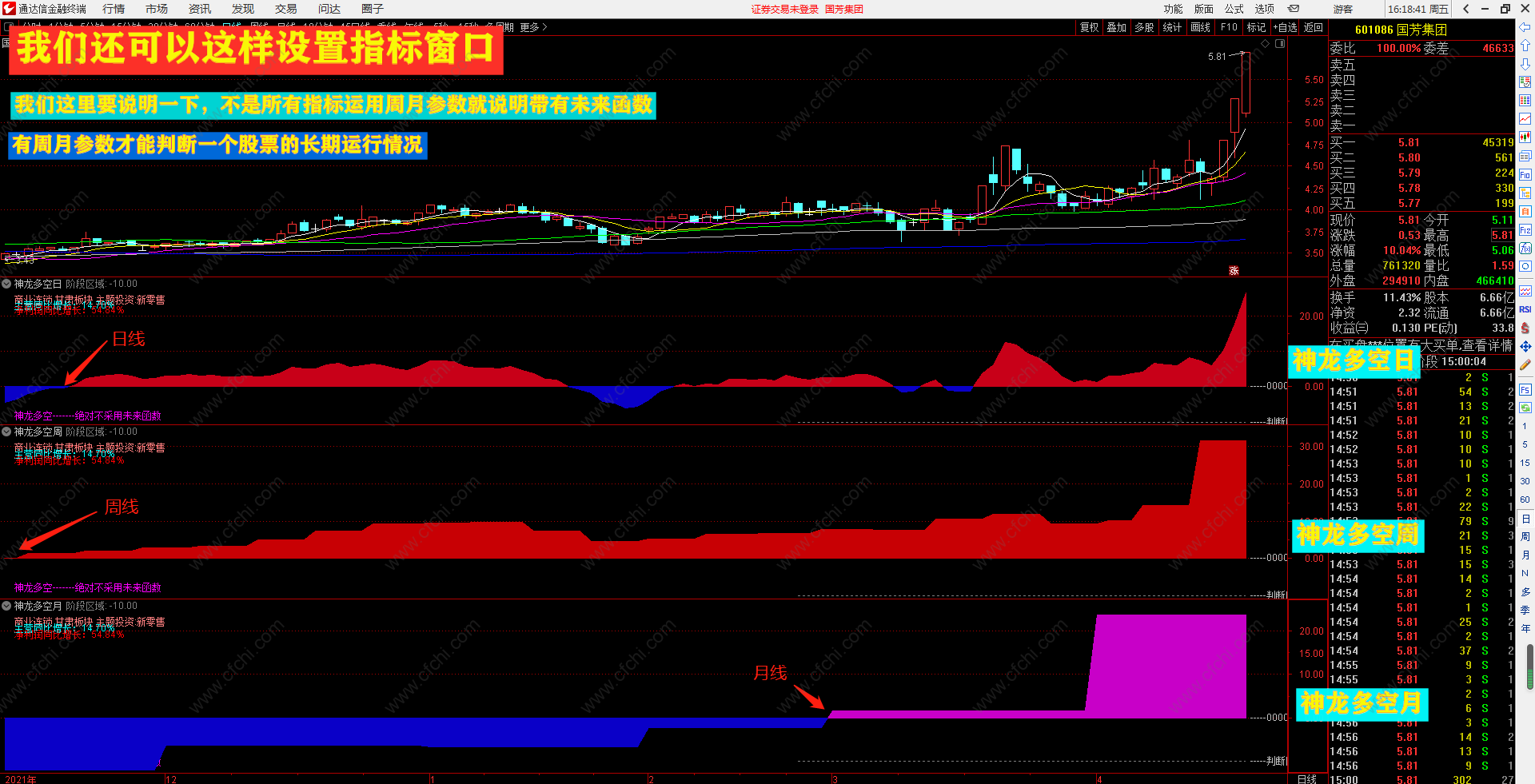This screenshot has width=1535, height=784.
Task: Open the colored grid table icon in sidebar
Action: coord(1525,101)
